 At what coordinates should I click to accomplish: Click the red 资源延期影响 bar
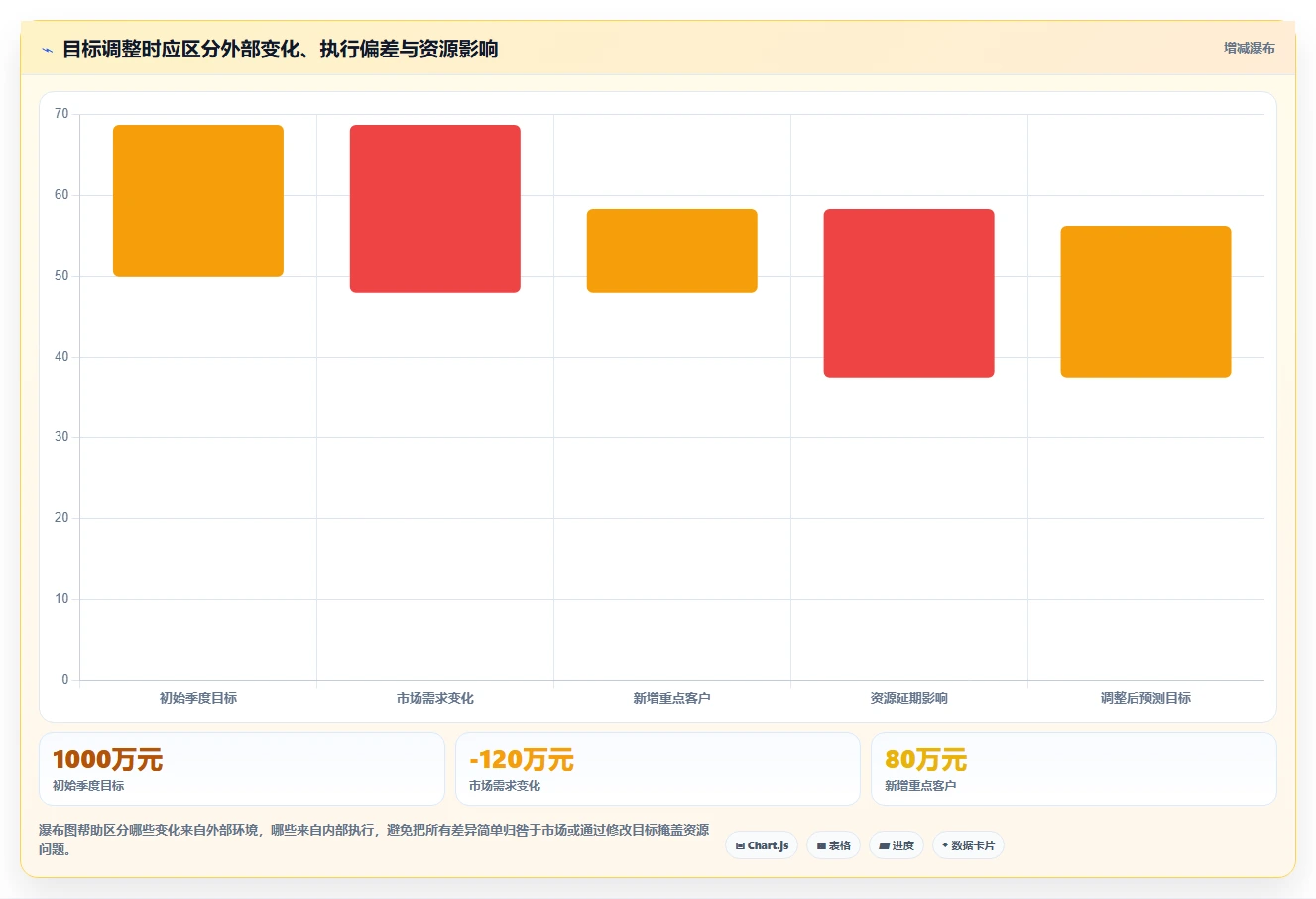[x=909, y=293]
